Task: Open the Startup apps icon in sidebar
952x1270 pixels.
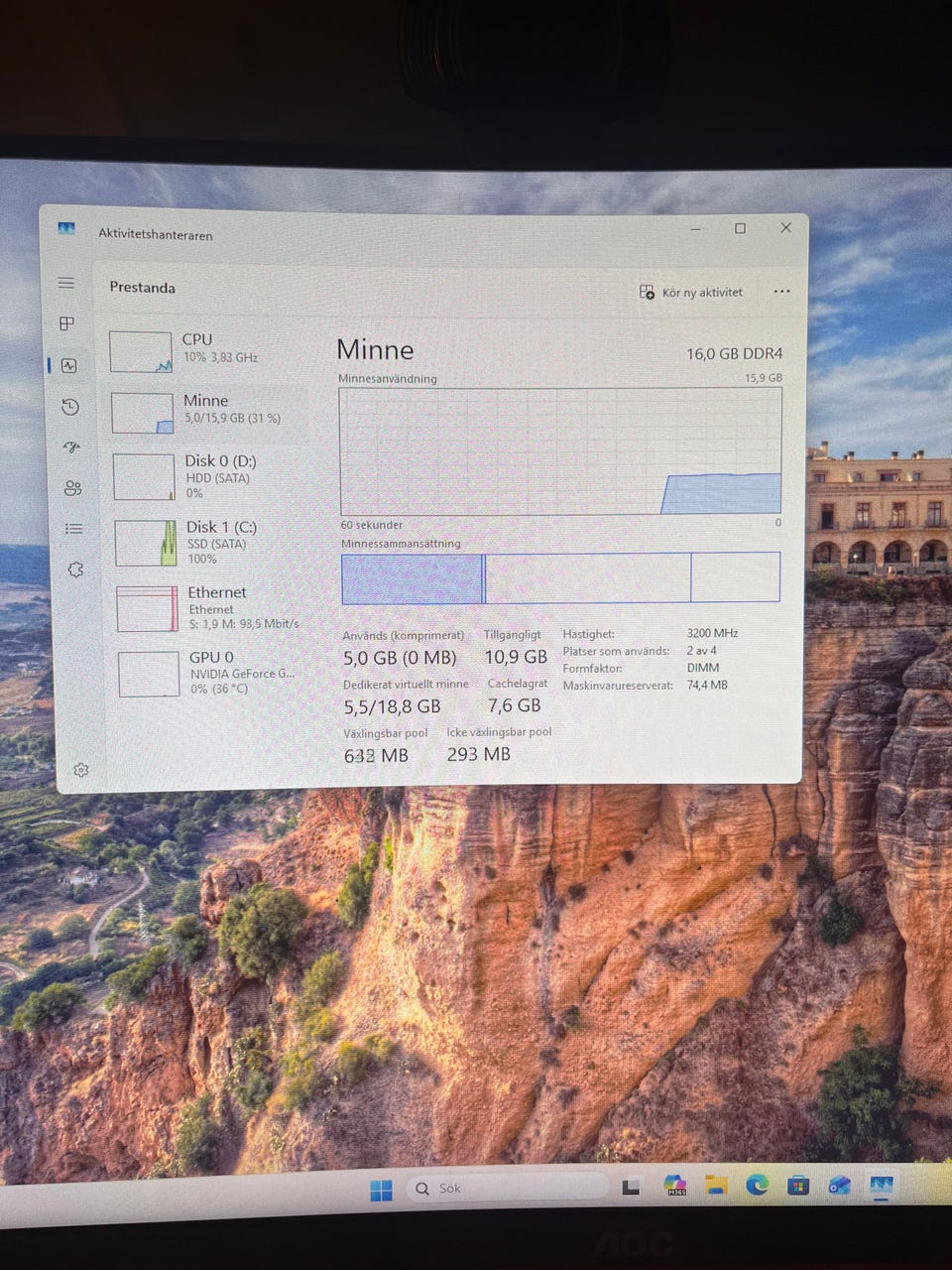Action: [x=71, y=447]
